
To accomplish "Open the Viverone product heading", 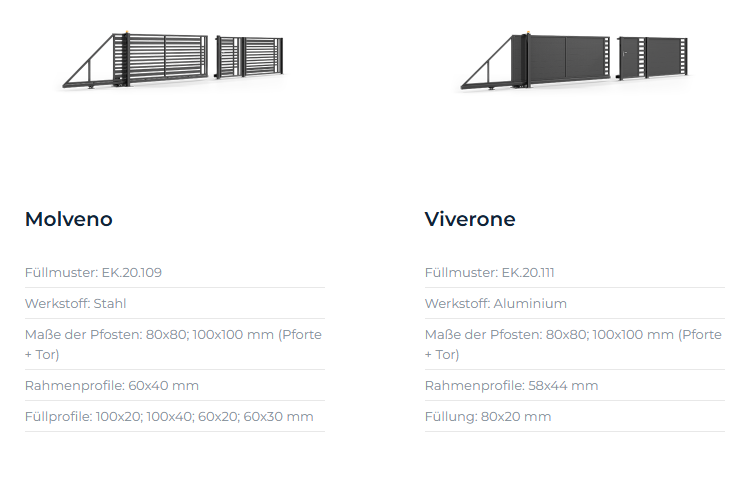I will [x=470, y=219].
